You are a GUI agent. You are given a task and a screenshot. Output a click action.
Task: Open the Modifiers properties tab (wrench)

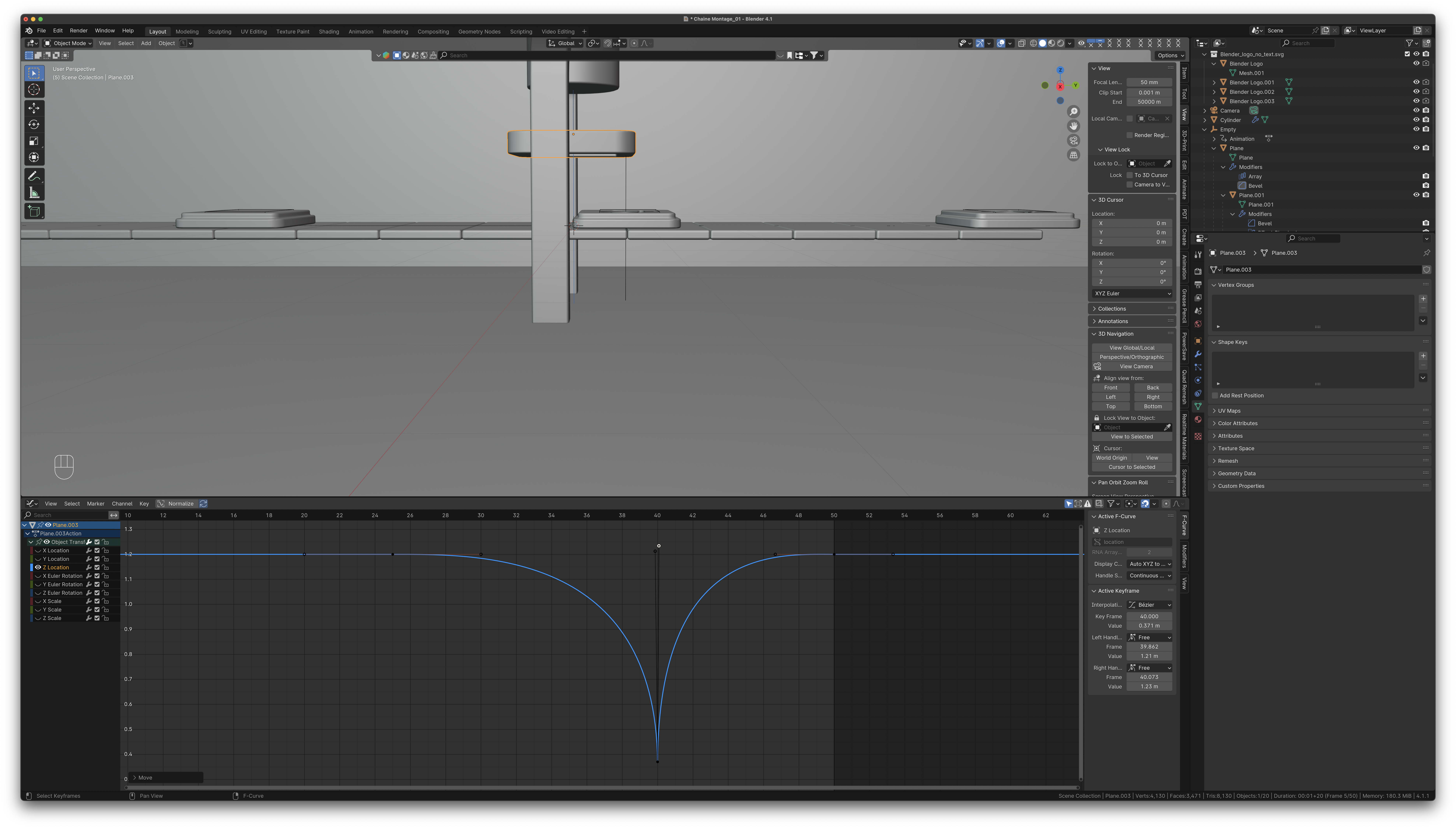1198,354
